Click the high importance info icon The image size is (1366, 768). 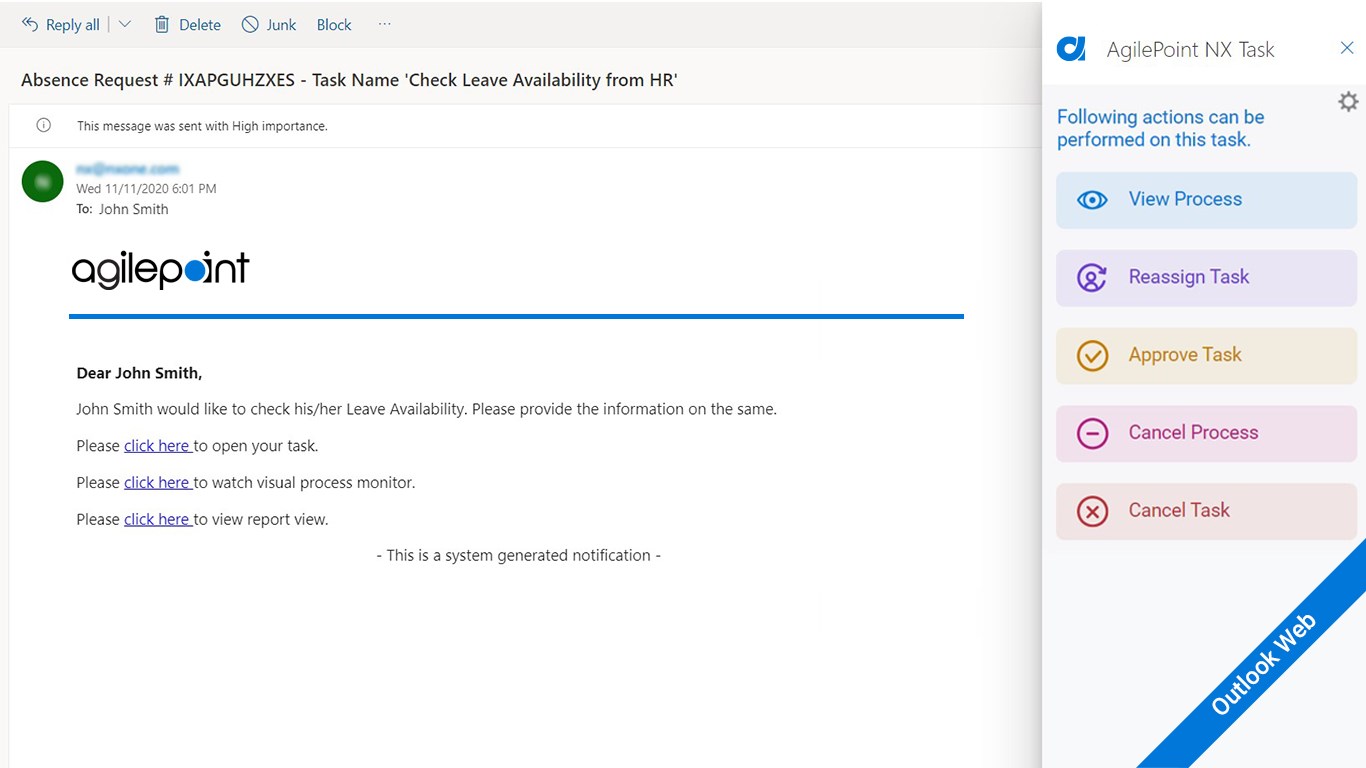coord(43,126)
